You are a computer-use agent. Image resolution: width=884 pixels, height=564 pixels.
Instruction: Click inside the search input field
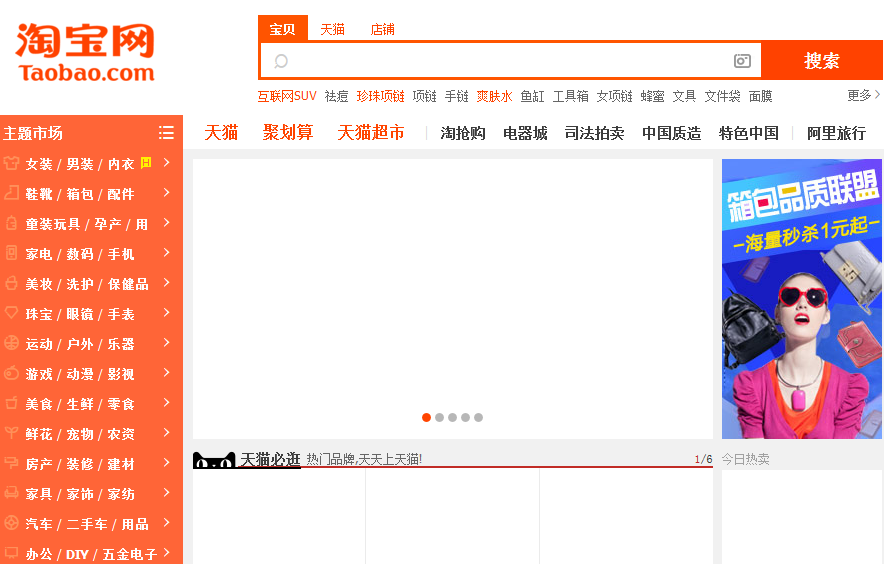coord(511,60)
